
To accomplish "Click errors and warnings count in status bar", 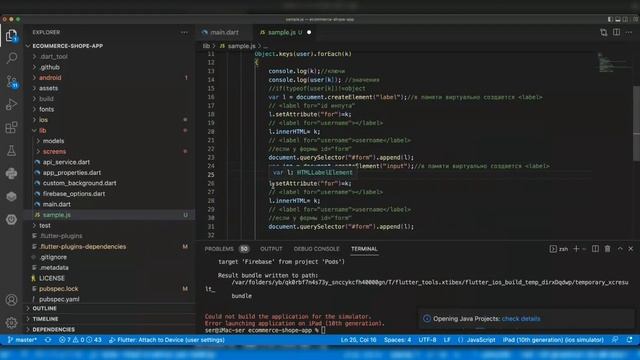I will point(80,340).
